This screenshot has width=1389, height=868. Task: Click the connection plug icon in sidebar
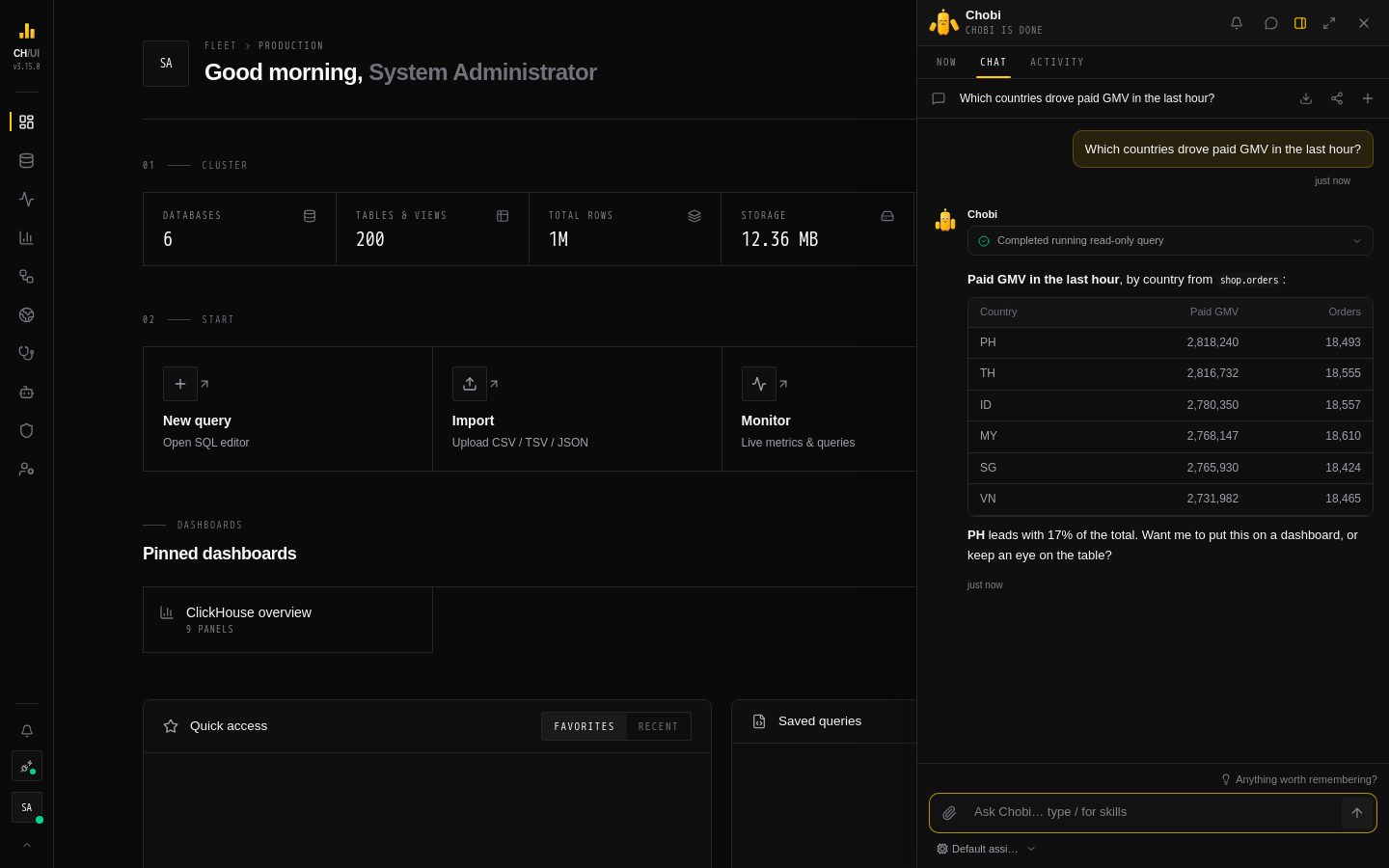tap(27, 767)
